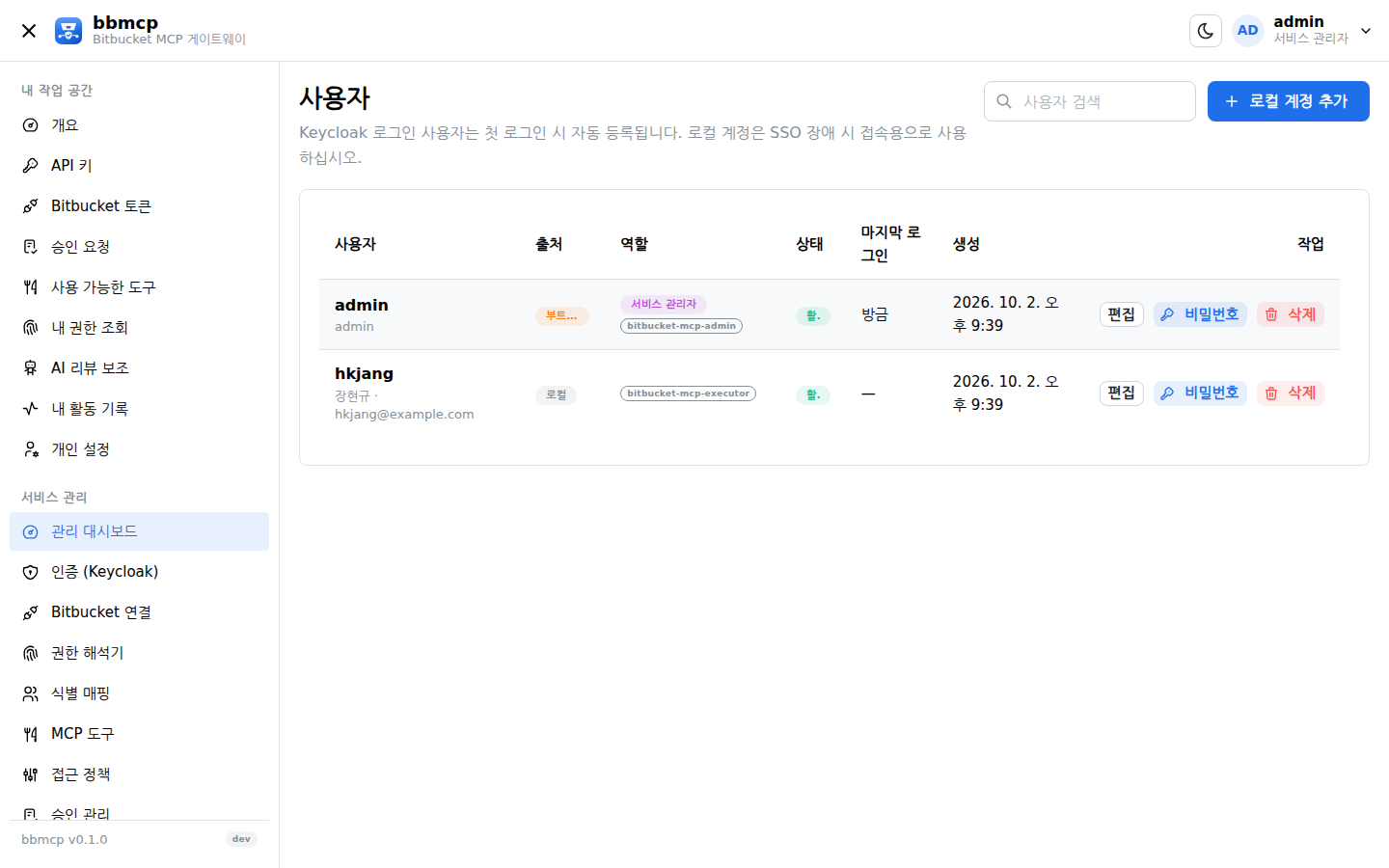1389x868 pixels.
Task: Toggle dark mode with the moon icon
Action: tap(1206, 31)
